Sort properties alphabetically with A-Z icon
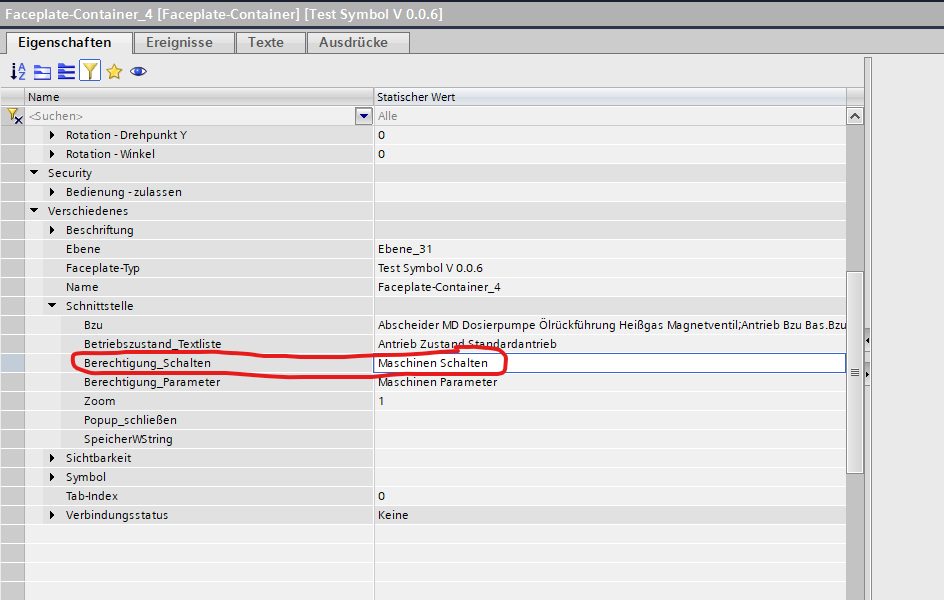 pyautogui.click(x=18, y=72)
